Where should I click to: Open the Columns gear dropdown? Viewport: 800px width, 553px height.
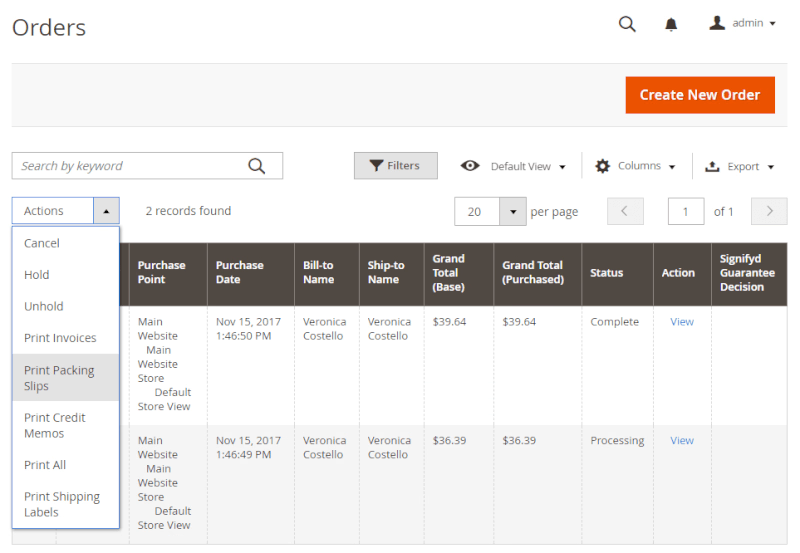coord(635,166)
